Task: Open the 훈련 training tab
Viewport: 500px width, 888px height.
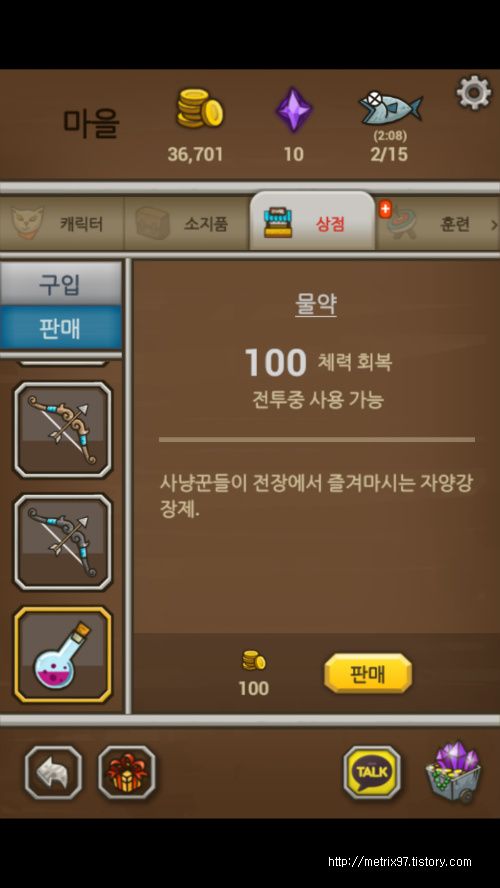Action: click(x=433, y=224)
